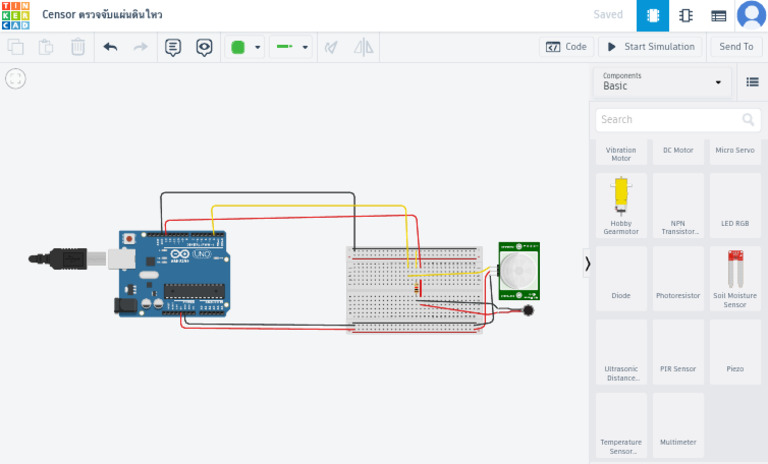Click the Paste icon in the toolbar
The width and height of the screenshot is (768, 464).
click(x=46, y=47)
